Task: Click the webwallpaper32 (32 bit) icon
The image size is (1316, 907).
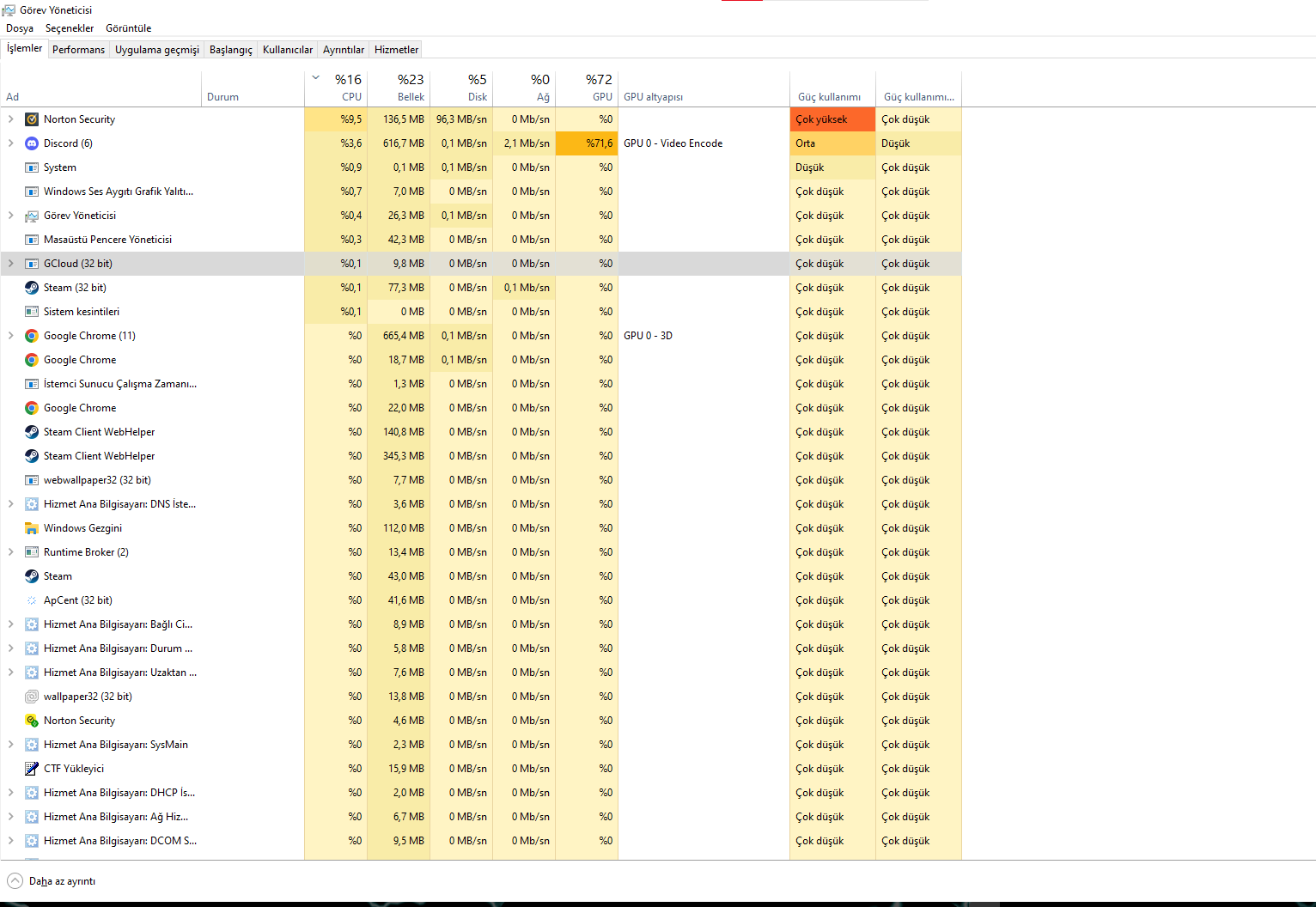Action: pyautogui.click(x=32, y=480)
